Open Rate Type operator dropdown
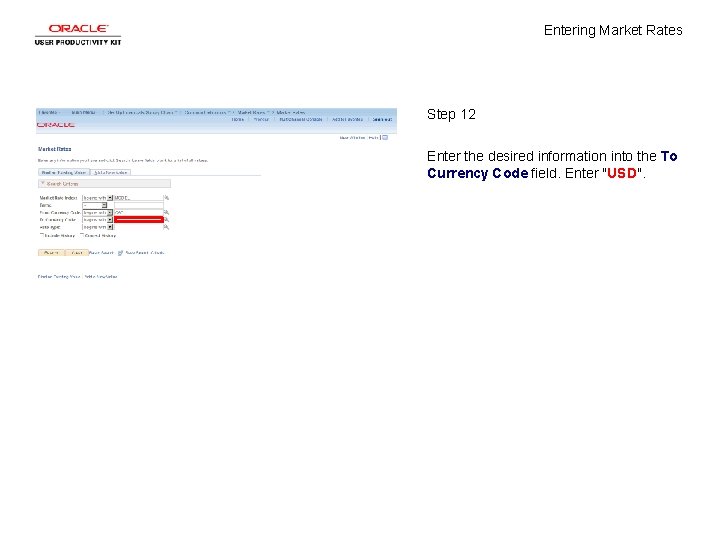The image size is (720, 540). (x=98, y=227)
